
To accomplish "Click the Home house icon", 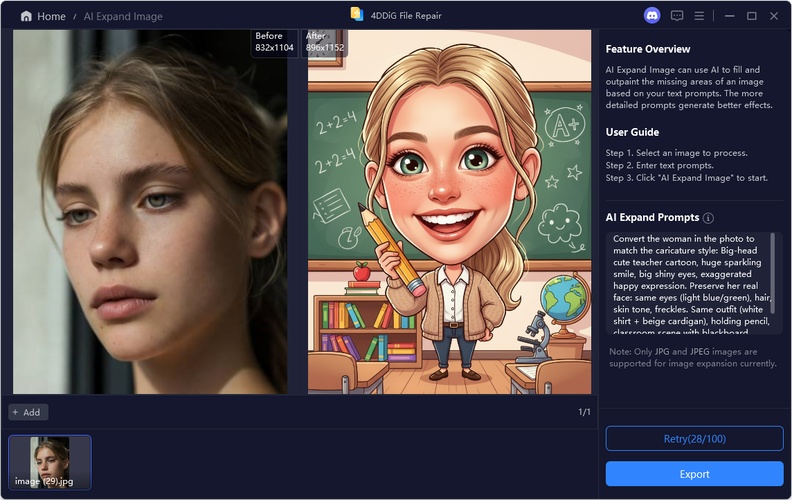I will coord(26,16).
